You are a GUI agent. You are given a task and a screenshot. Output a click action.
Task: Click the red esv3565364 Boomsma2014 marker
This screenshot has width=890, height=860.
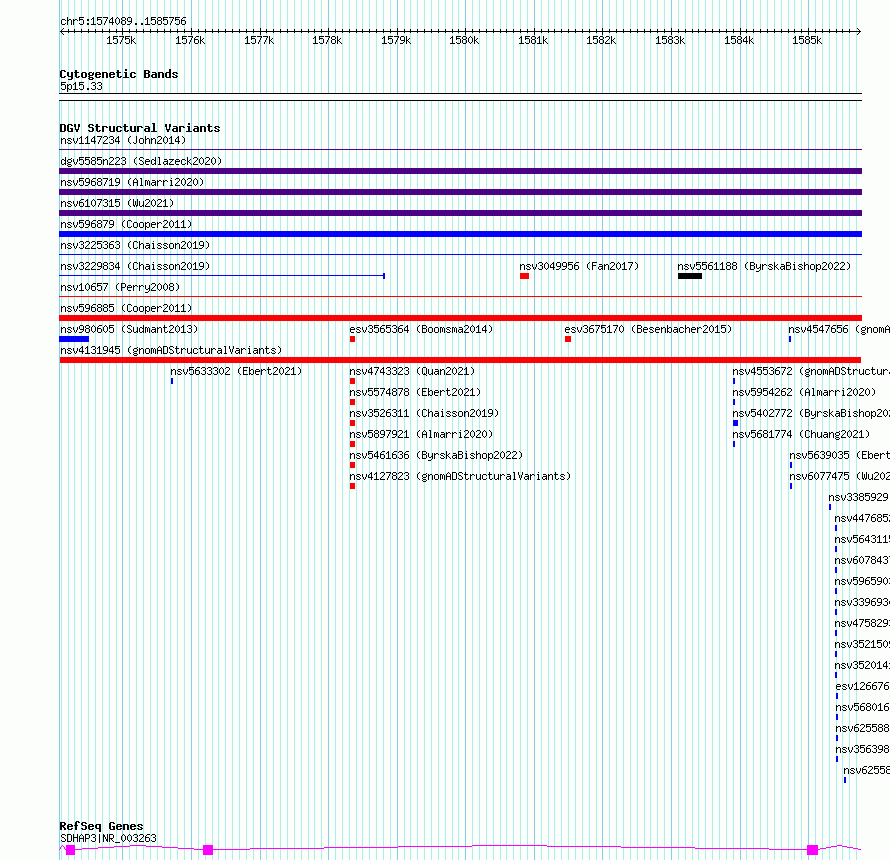coord(352,339)
